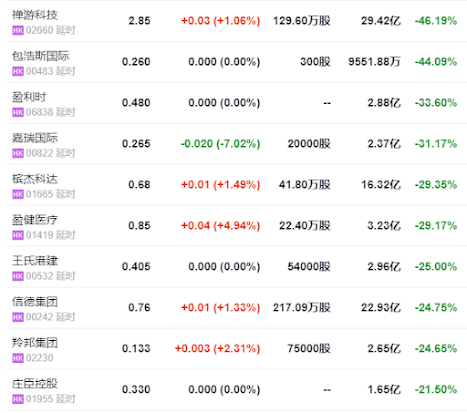Select stock code 00532
Screen dimensions: 467x413
[x=39, y=276]
